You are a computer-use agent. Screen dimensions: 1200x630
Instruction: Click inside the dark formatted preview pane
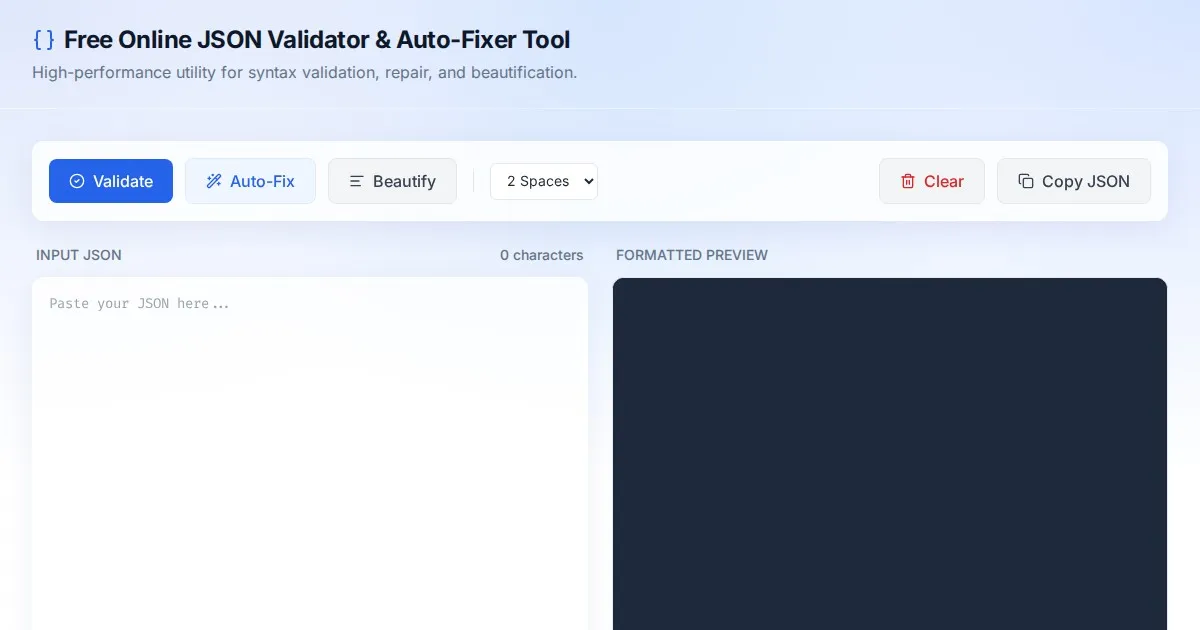click(x=889, y=450)
